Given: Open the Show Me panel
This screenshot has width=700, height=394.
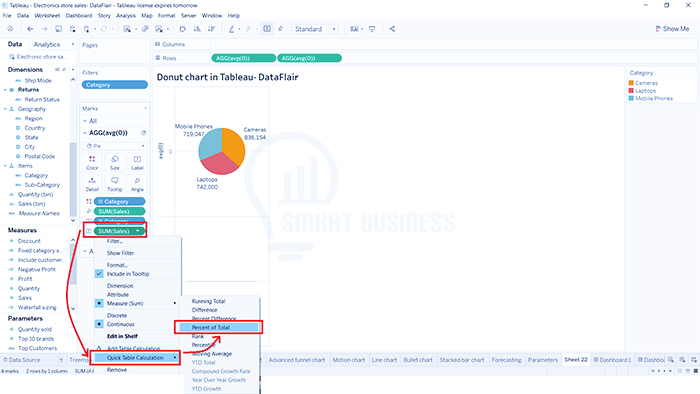Looking at the screenshot, I should click(x=672, y=29).
